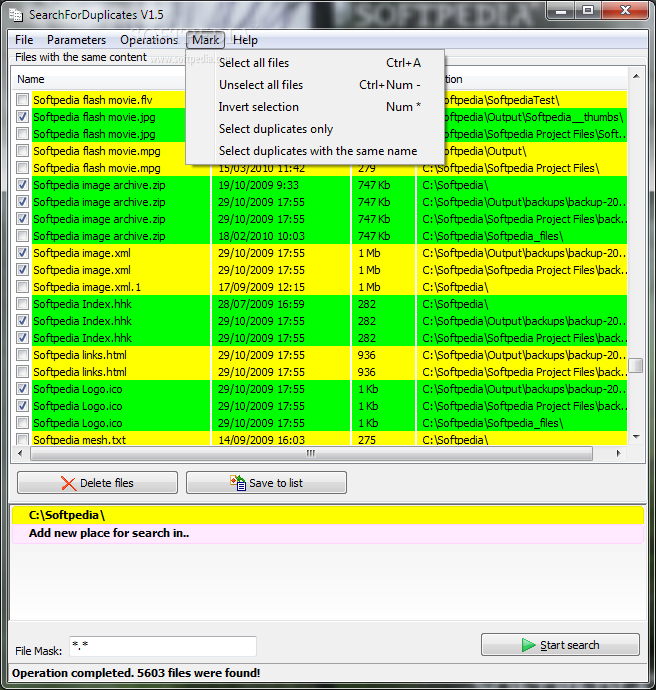This screenshot has width=656, height=690.
Task: Click the date 28/07/2009 16:59
Action: [261, 304]
